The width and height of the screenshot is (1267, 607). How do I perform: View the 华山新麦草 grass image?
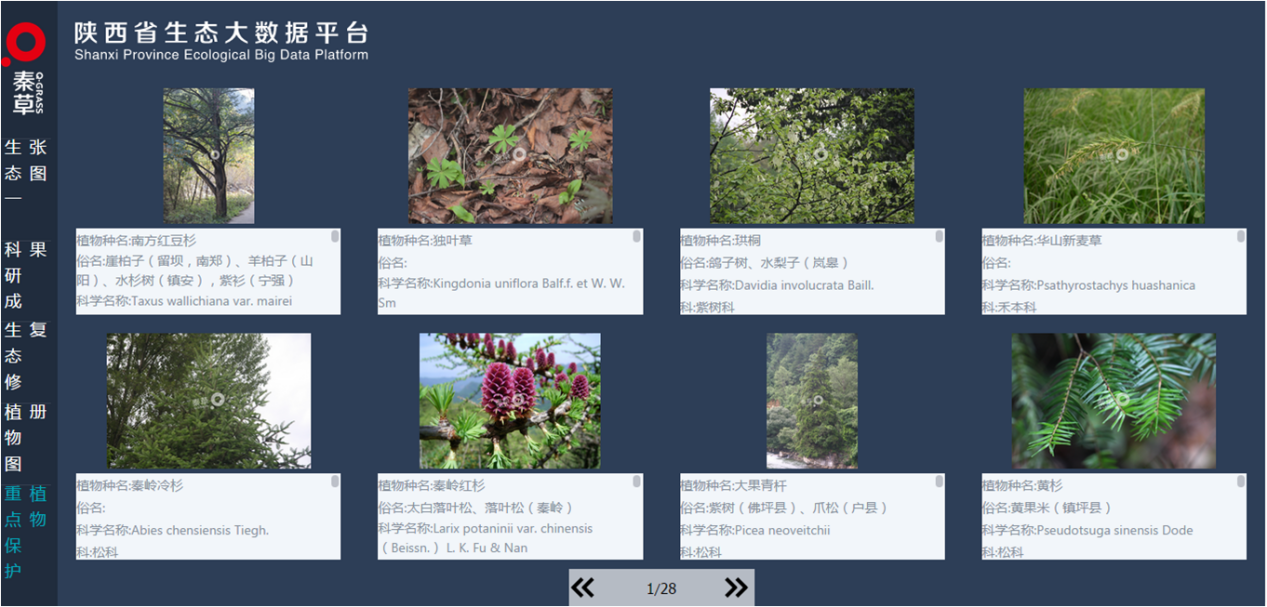[x=1114, y=156]
